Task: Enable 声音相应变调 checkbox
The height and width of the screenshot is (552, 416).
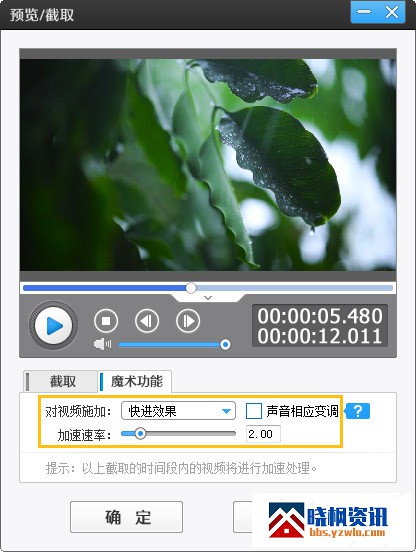Action: tap(254, 411)
